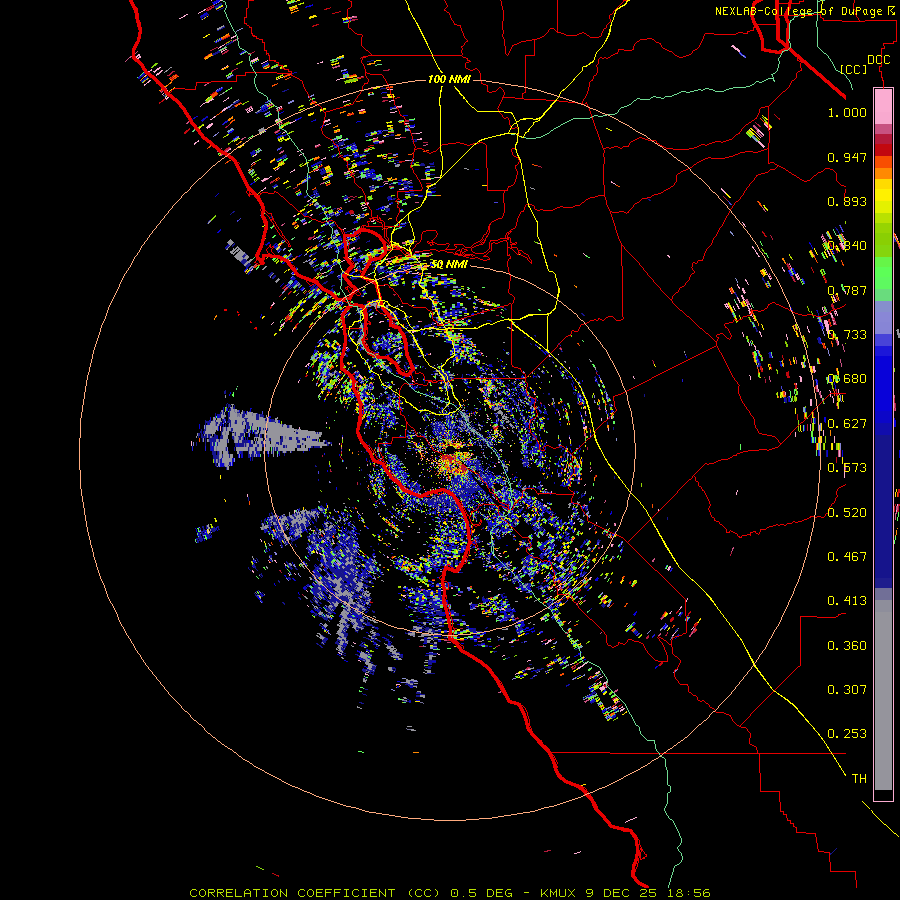Select the 0.840 legend value
The image size is (900, 900).
pos(847,246)
